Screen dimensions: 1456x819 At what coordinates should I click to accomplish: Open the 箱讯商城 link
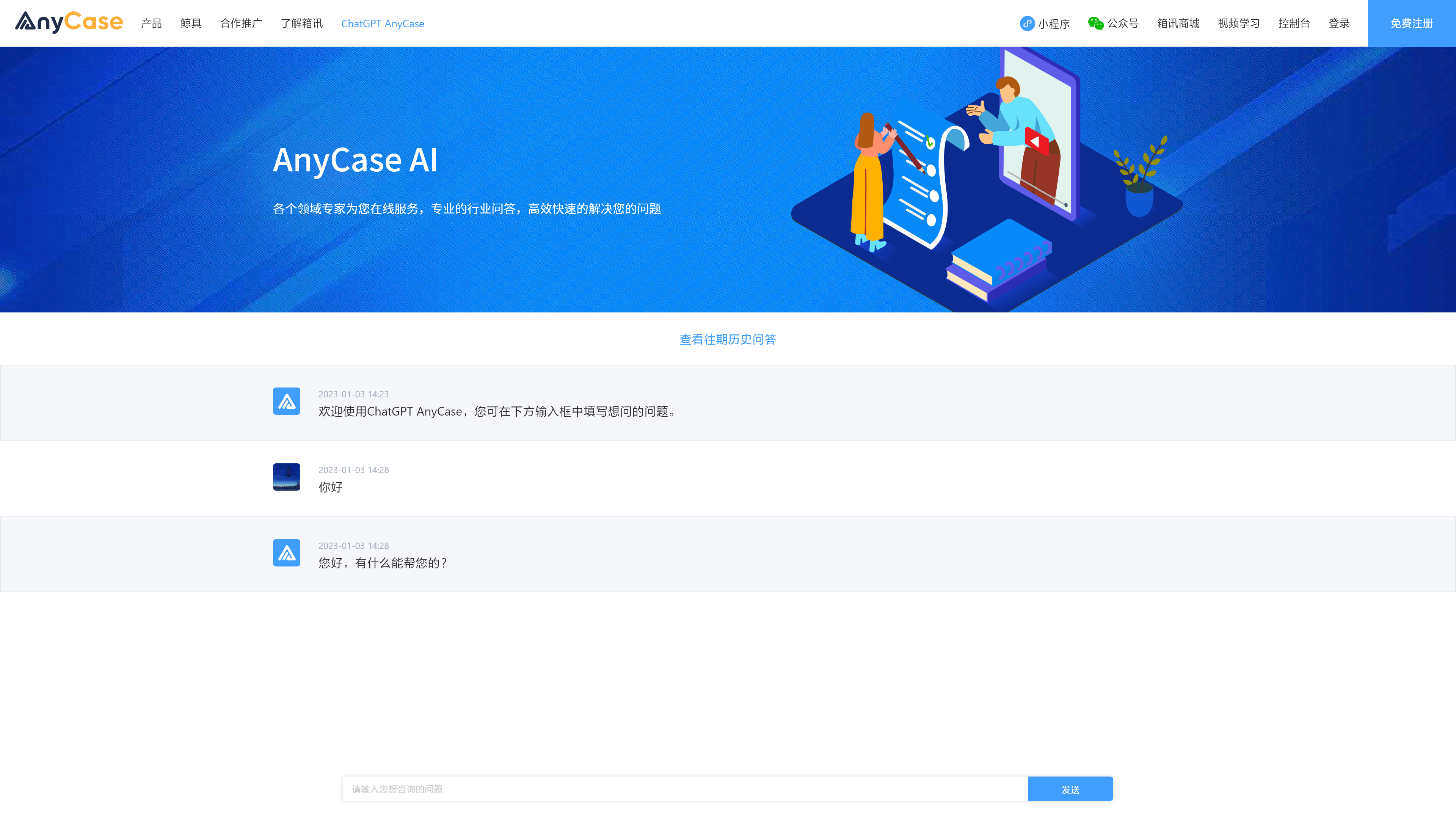click(1178, 23)
